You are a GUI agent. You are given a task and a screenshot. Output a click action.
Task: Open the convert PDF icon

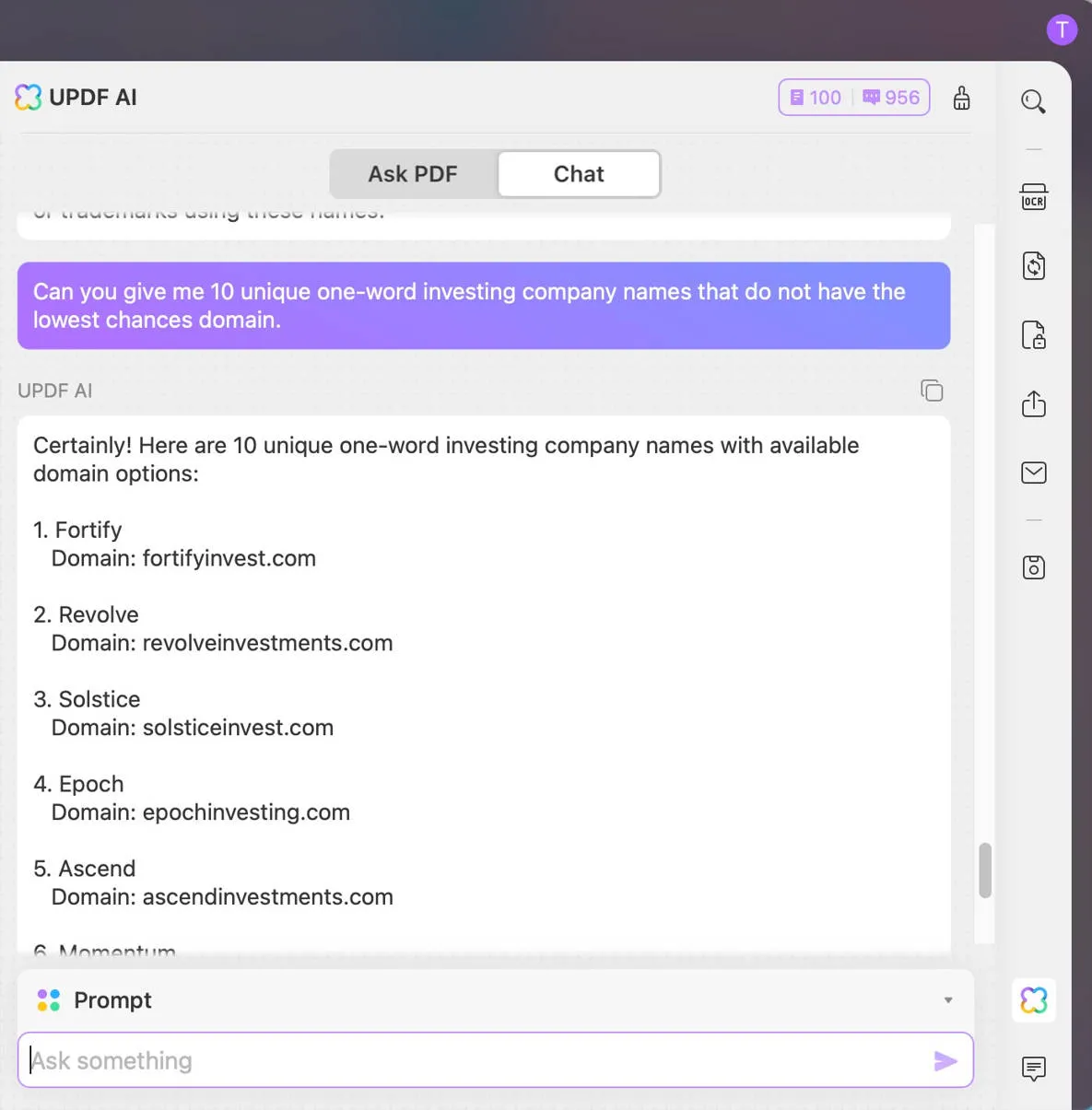tap(1033, 266)
